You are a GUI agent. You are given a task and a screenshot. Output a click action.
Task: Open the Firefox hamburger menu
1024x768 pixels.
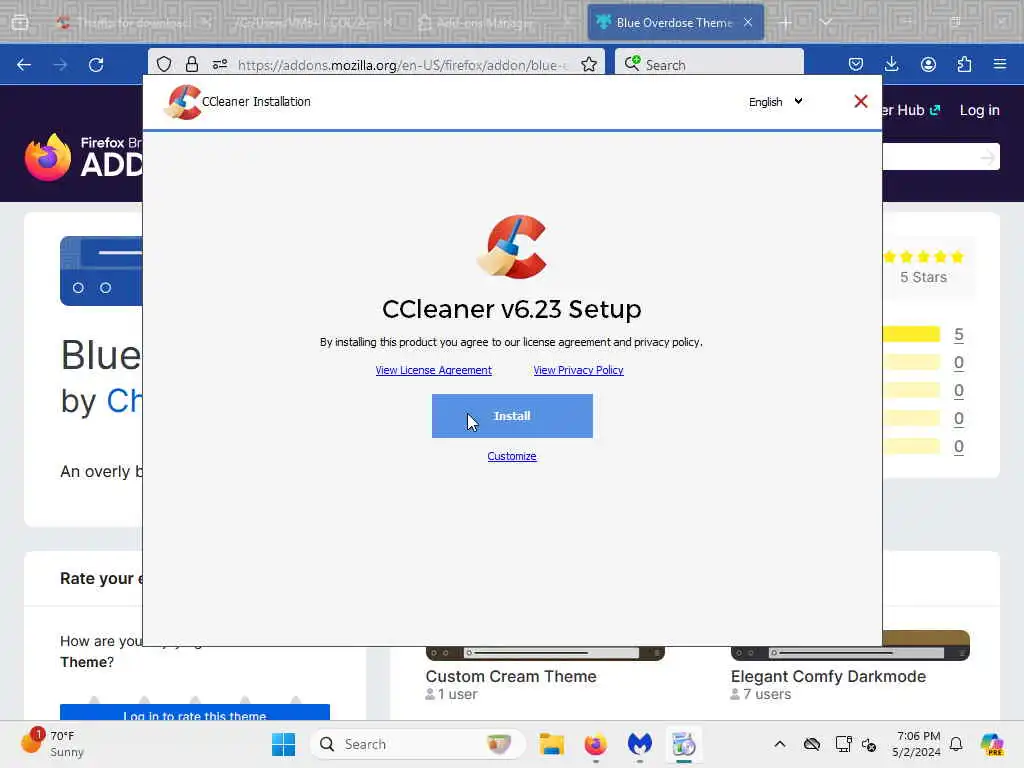[x=1000, y=64]
